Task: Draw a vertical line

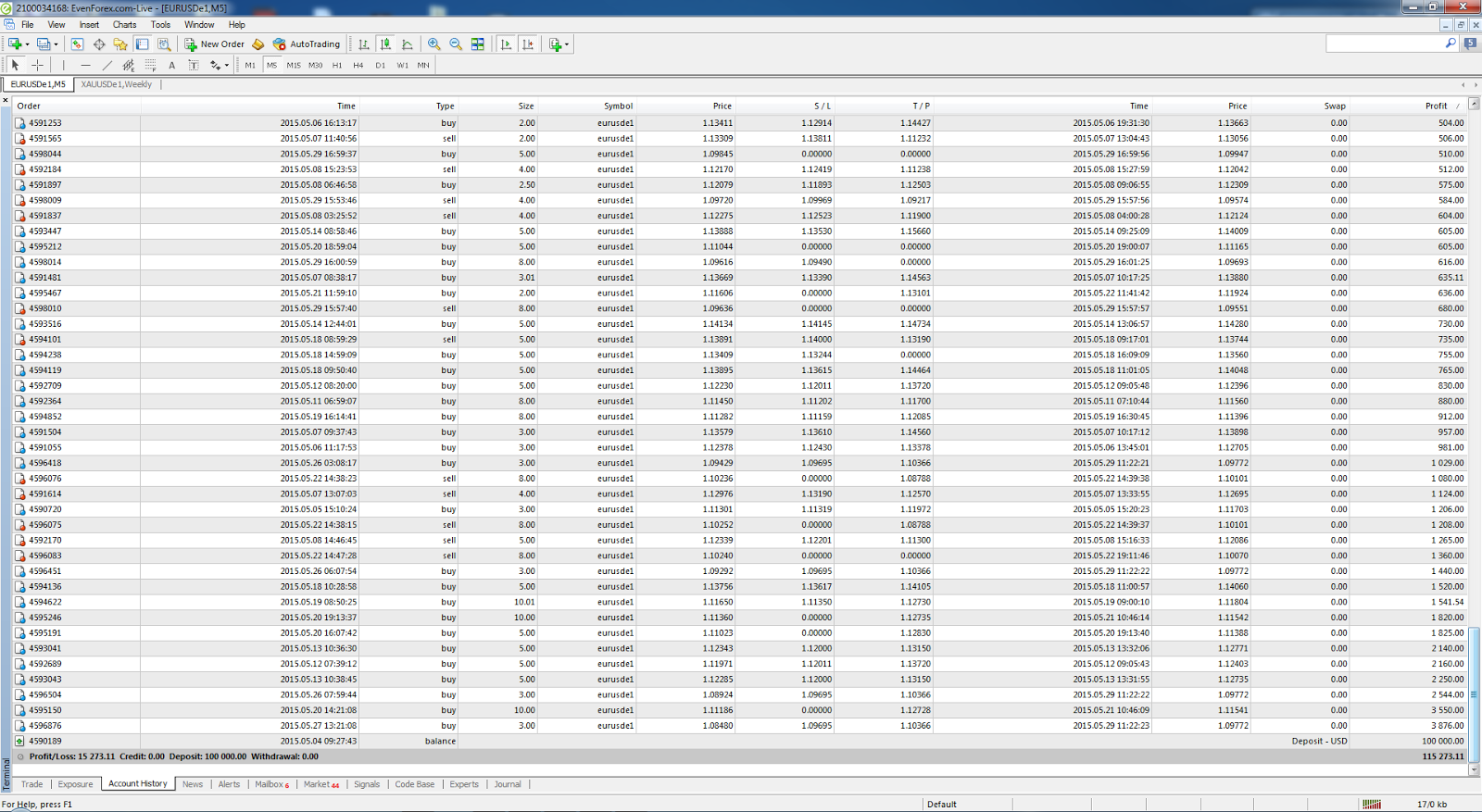Action: pos(63,65)
